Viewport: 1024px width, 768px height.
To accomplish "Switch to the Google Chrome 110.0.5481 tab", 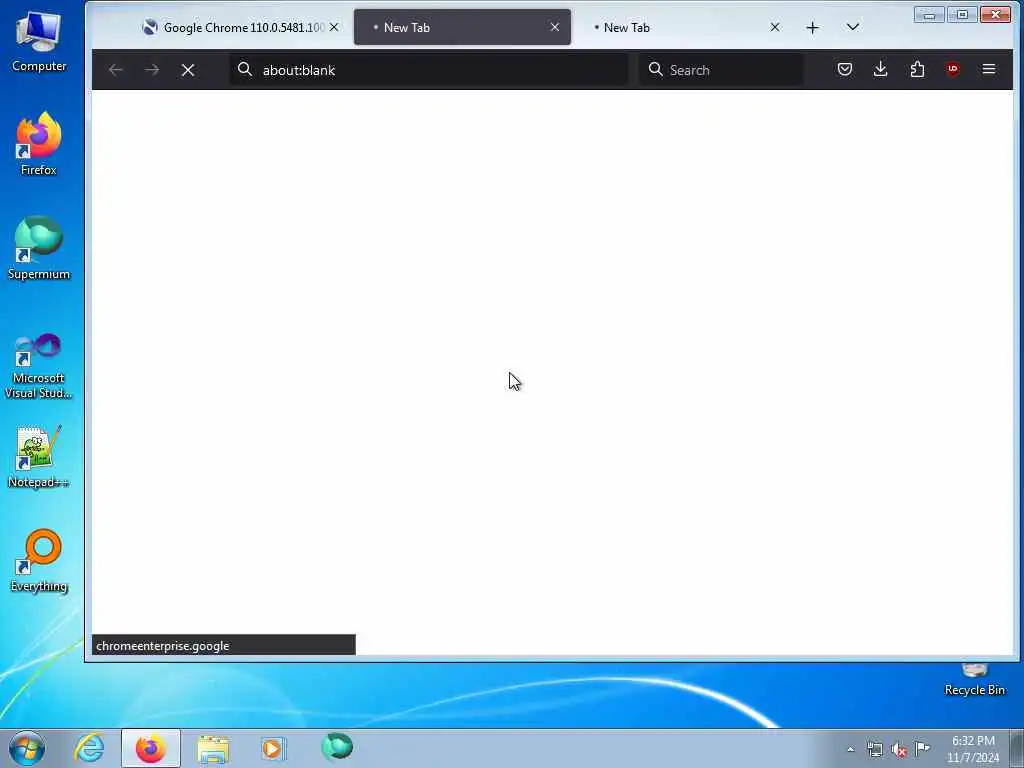I will click(242, 27).
